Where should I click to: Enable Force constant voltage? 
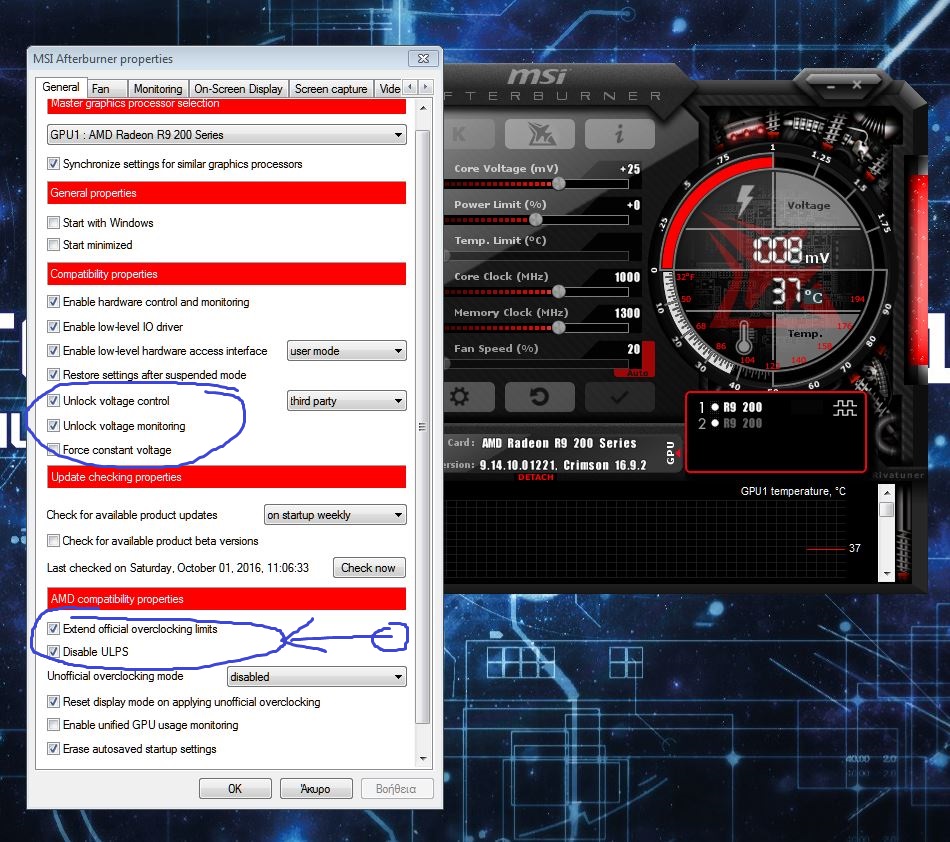(53, 449)
